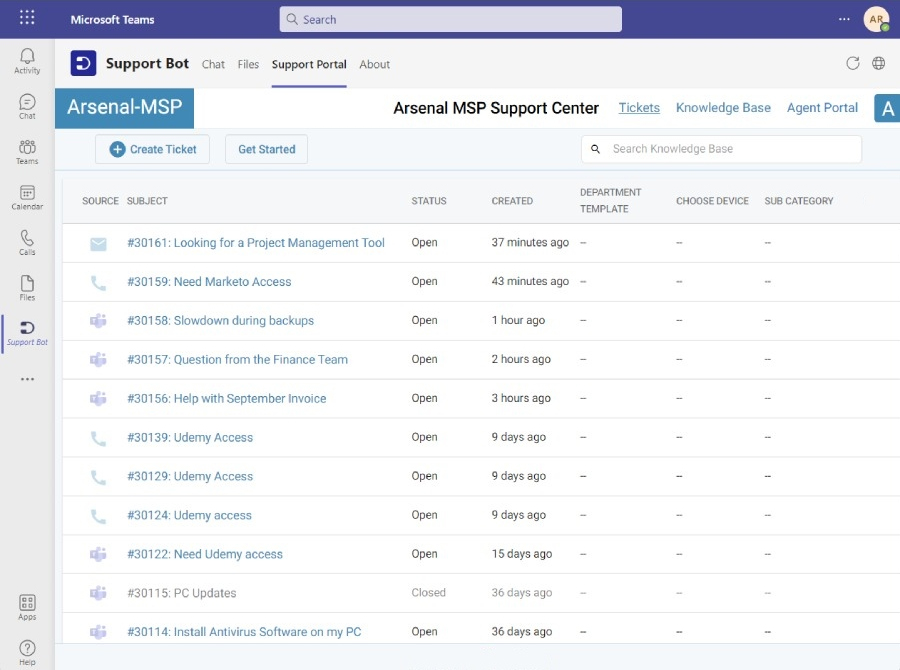Click the SUBJECT column header

tap(147, 201)
